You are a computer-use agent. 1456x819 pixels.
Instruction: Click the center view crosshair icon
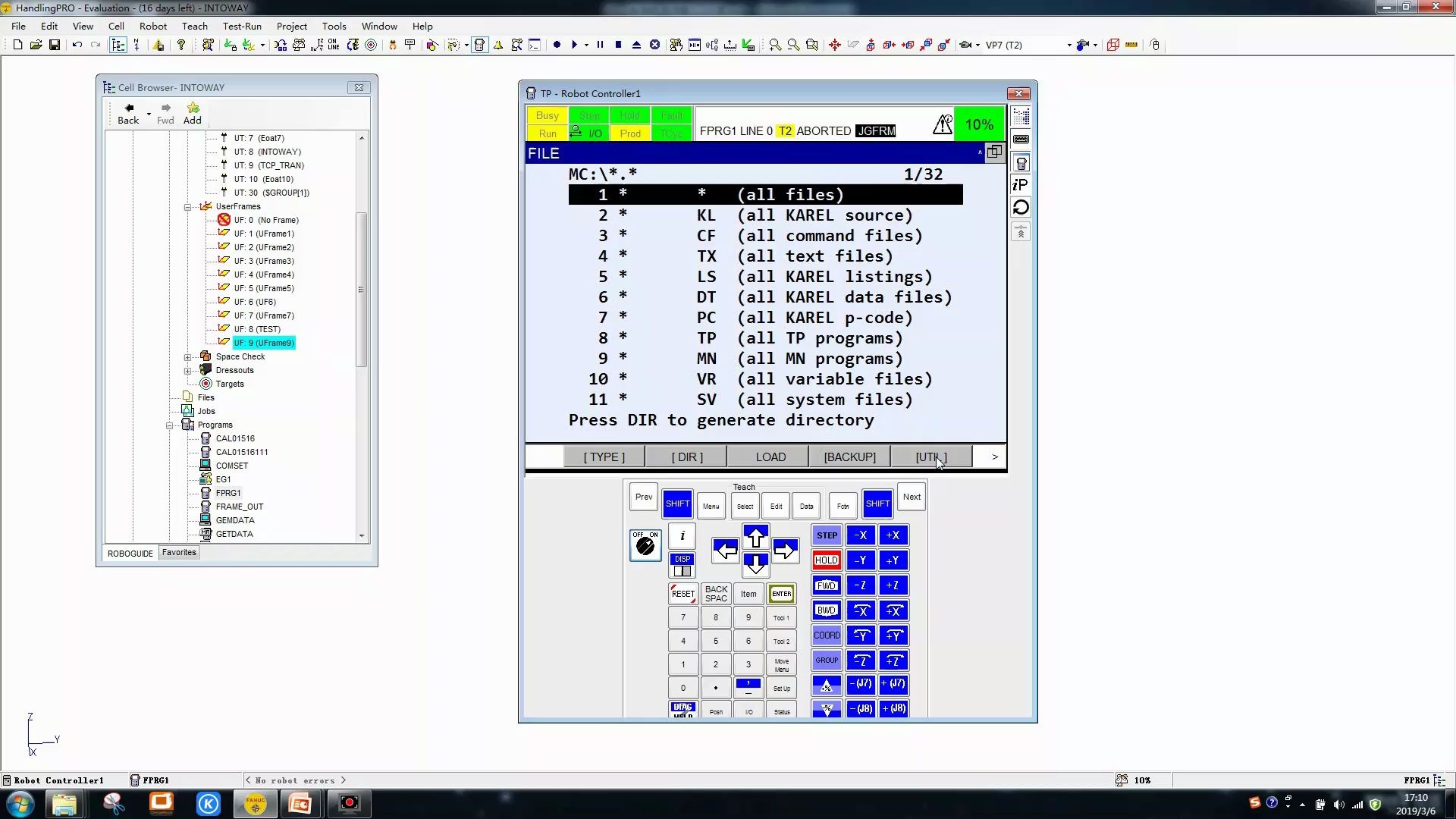point(835,45)
